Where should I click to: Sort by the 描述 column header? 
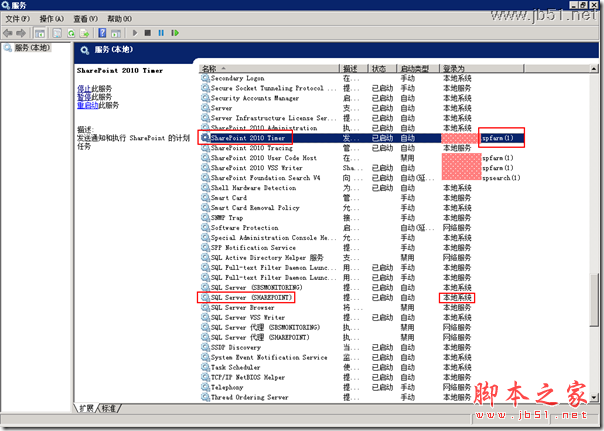tap(354, 69)
